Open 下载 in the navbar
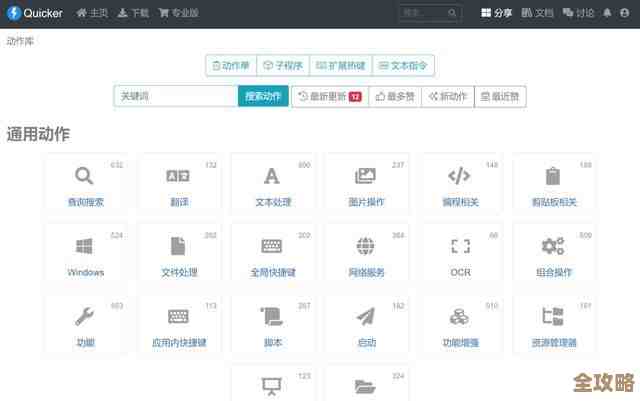The image size is (640, 401). tap(133, 13)
